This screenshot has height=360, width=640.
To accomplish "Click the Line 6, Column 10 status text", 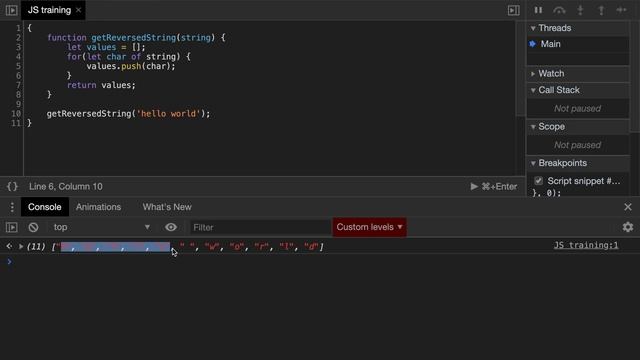I will pos(66,187).
